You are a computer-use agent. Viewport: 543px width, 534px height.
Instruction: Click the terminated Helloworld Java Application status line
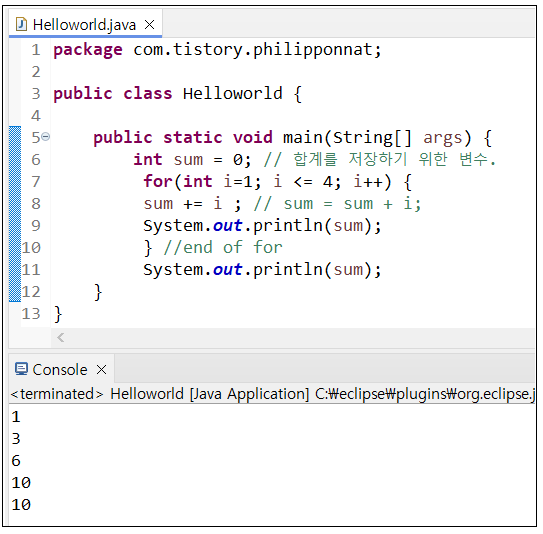point(273,394)
